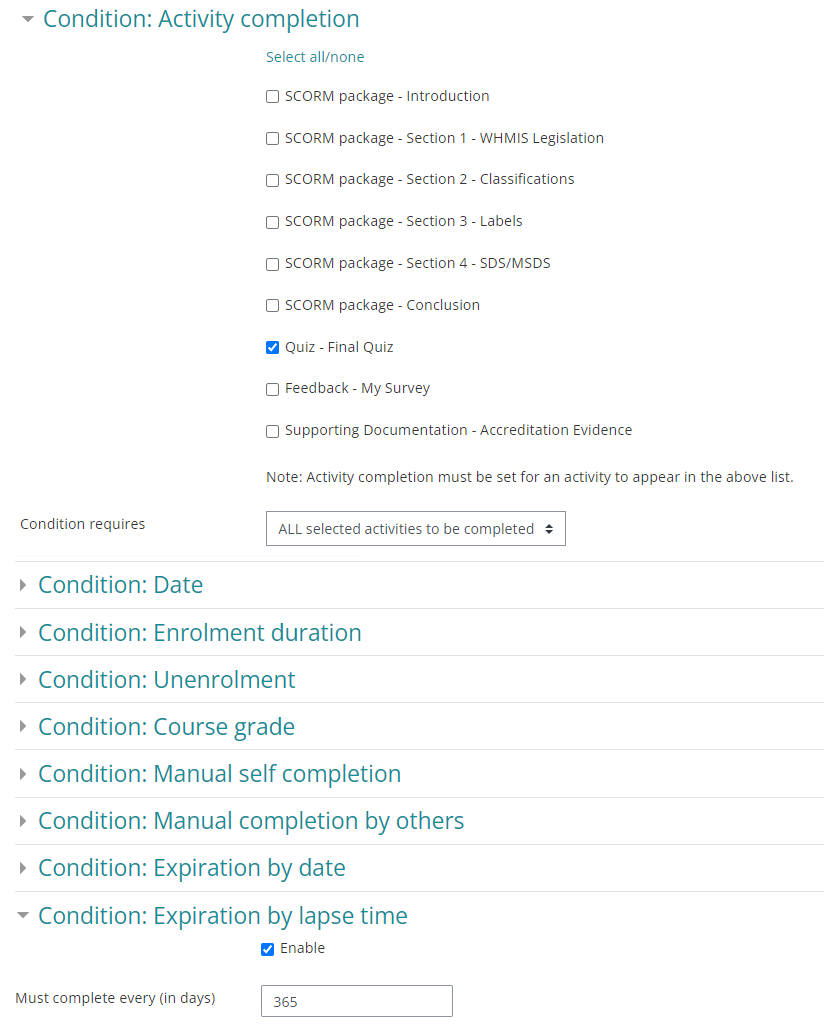Click Select all/none link

(x=315, y=57)
